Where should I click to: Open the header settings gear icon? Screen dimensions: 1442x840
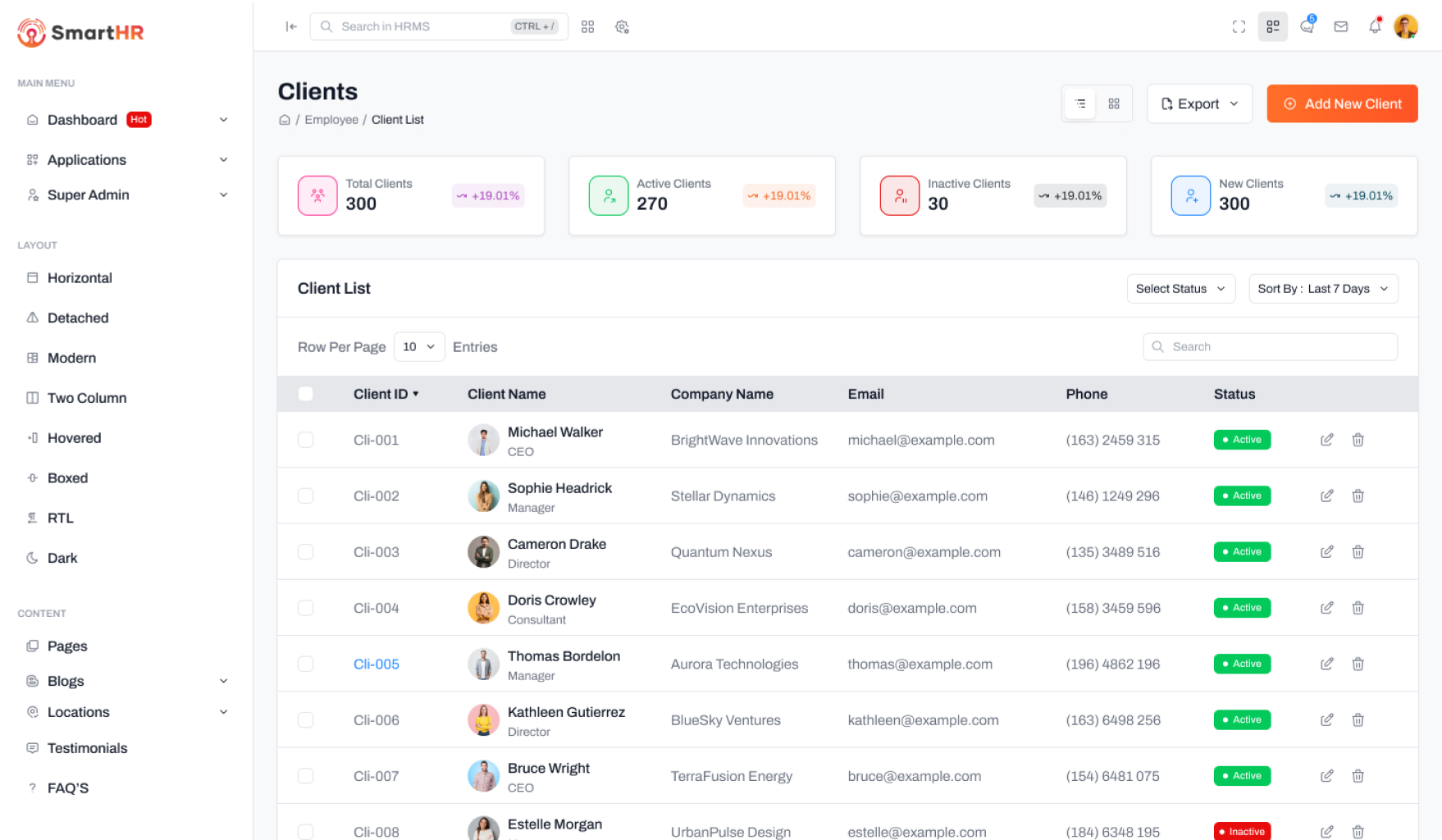[x=622, y=27]
